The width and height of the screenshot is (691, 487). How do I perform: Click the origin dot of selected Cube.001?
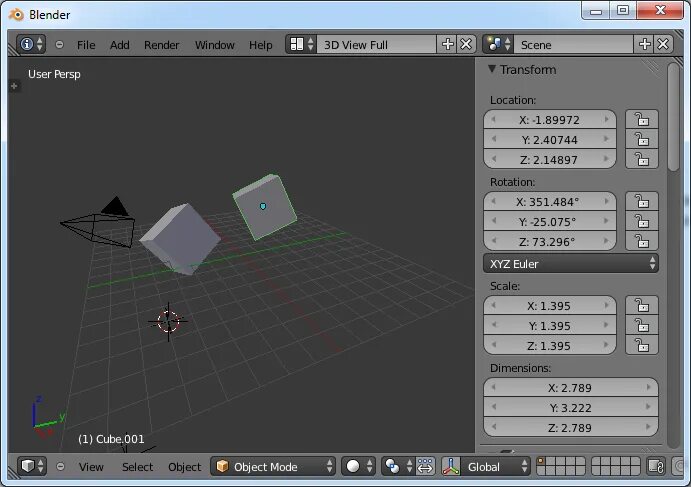[x=263, y=206]
